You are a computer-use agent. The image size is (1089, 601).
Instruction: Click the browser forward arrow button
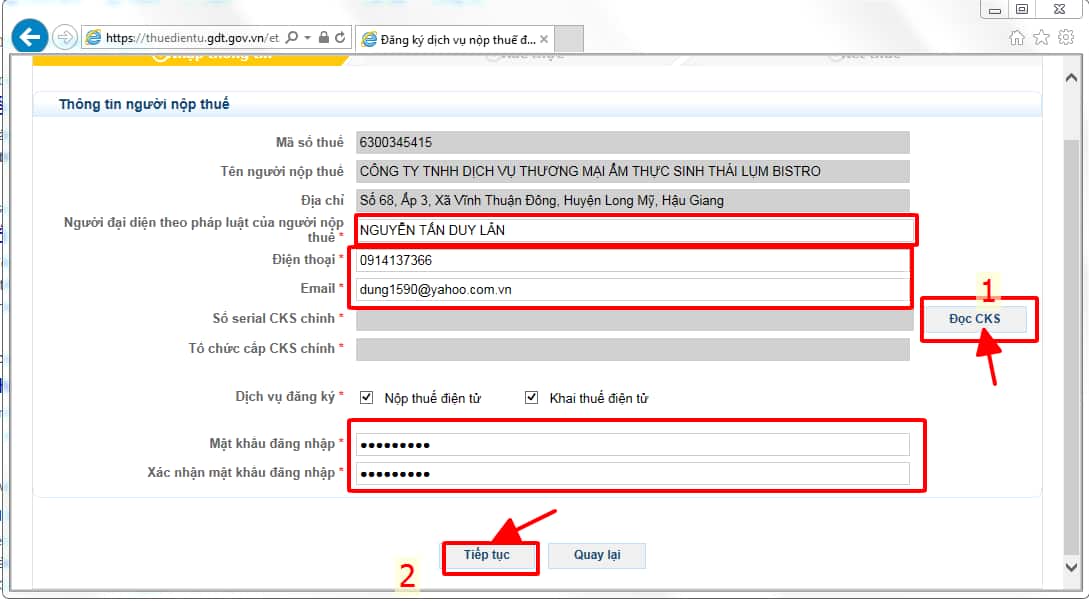64,38
